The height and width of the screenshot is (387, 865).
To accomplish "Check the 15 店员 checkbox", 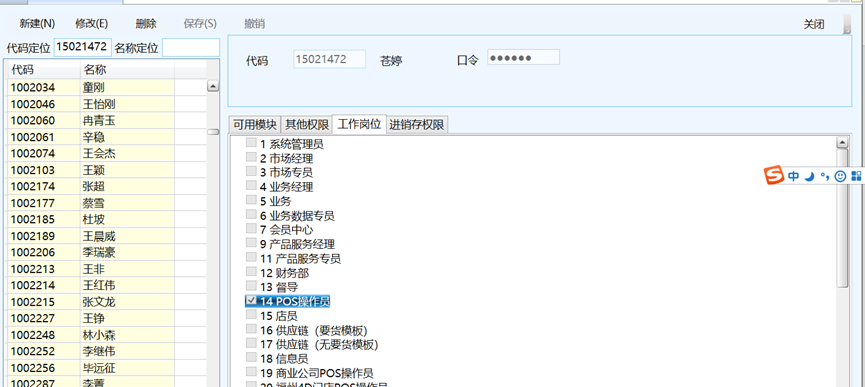I will [251, 315].
